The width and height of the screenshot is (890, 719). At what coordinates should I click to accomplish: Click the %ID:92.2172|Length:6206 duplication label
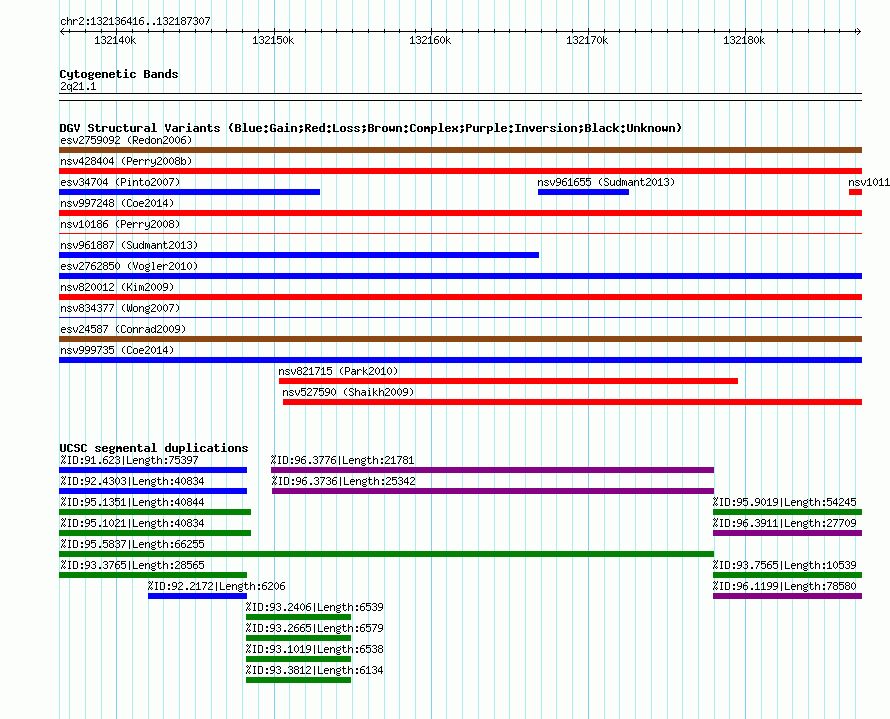coord(216,586)
